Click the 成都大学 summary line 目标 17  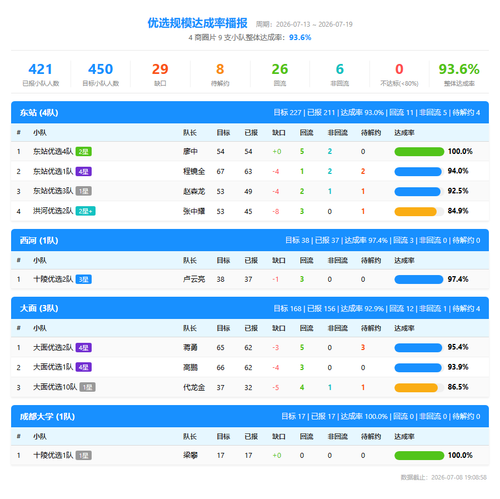click(x=293, y=417)
